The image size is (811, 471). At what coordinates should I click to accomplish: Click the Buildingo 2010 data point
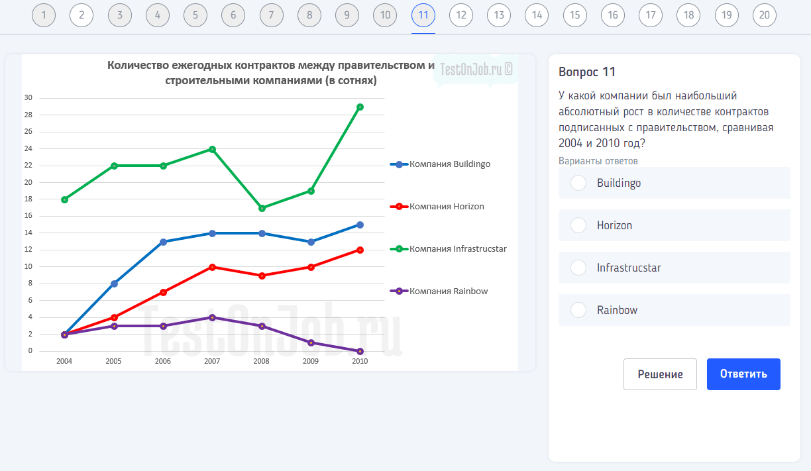coord(360,225)
